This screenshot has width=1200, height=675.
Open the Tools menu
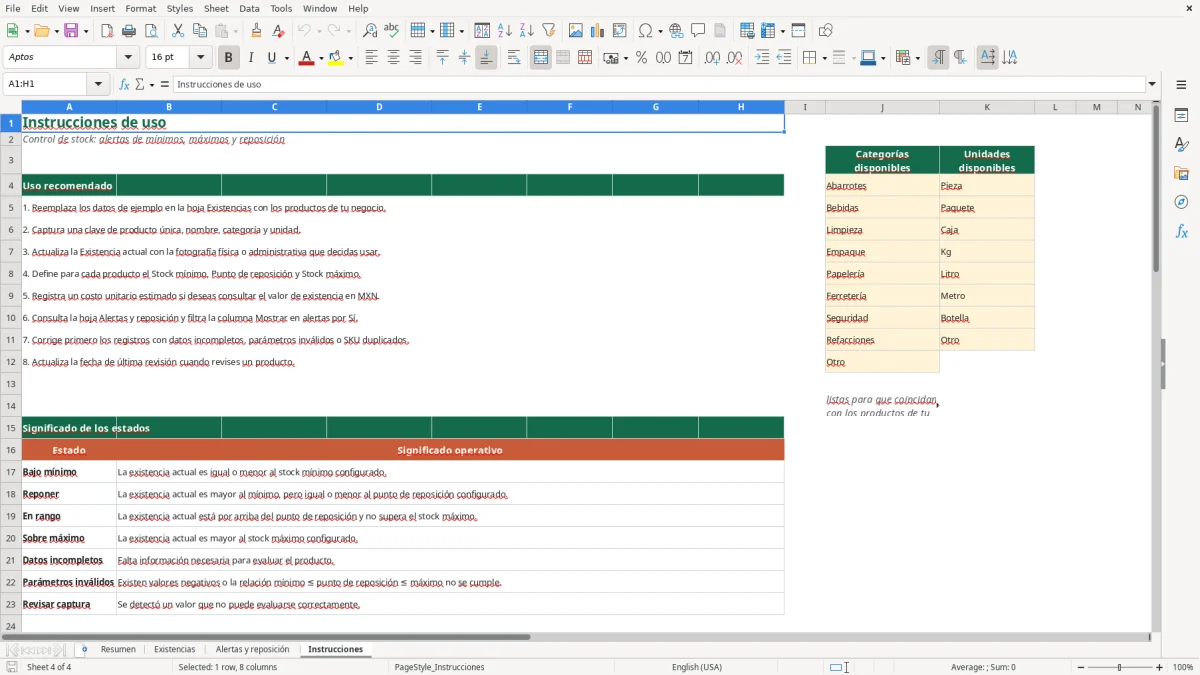(281, 8)
